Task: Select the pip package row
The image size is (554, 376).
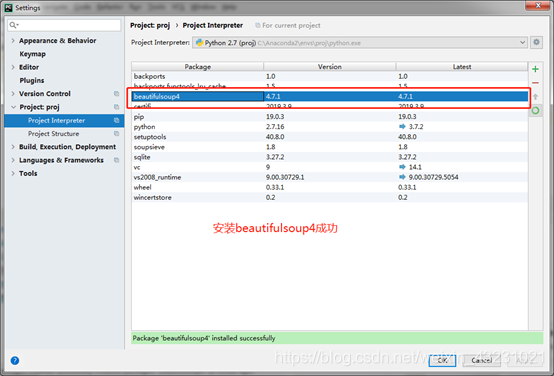Action: [x=330, y=117]
